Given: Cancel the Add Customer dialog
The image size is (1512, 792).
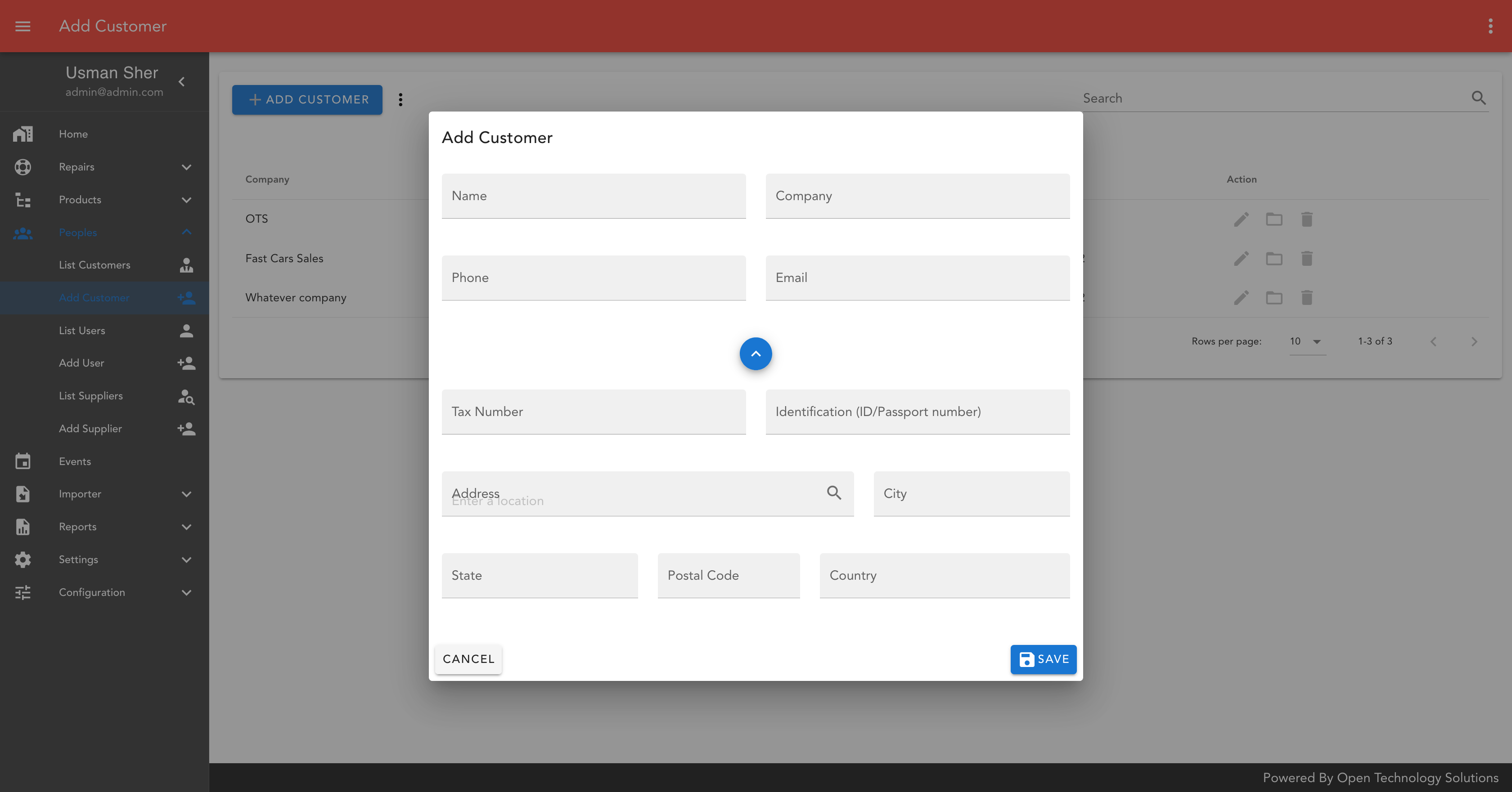Looking at the screenshot, I should click(x=468, y=659).
